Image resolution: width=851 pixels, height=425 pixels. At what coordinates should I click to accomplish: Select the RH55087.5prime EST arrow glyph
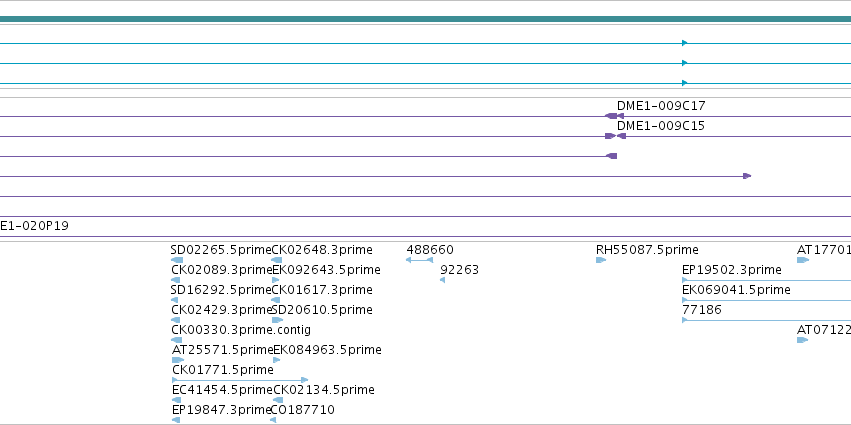coord(601,260)
